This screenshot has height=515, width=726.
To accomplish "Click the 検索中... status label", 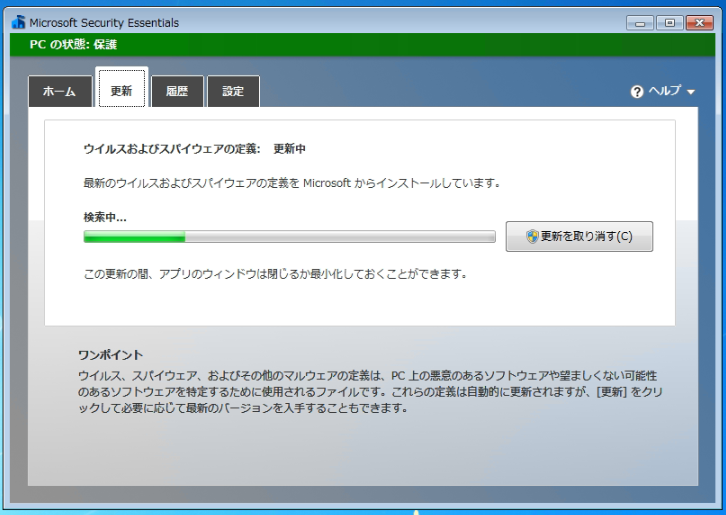I will tap(105, 217).
